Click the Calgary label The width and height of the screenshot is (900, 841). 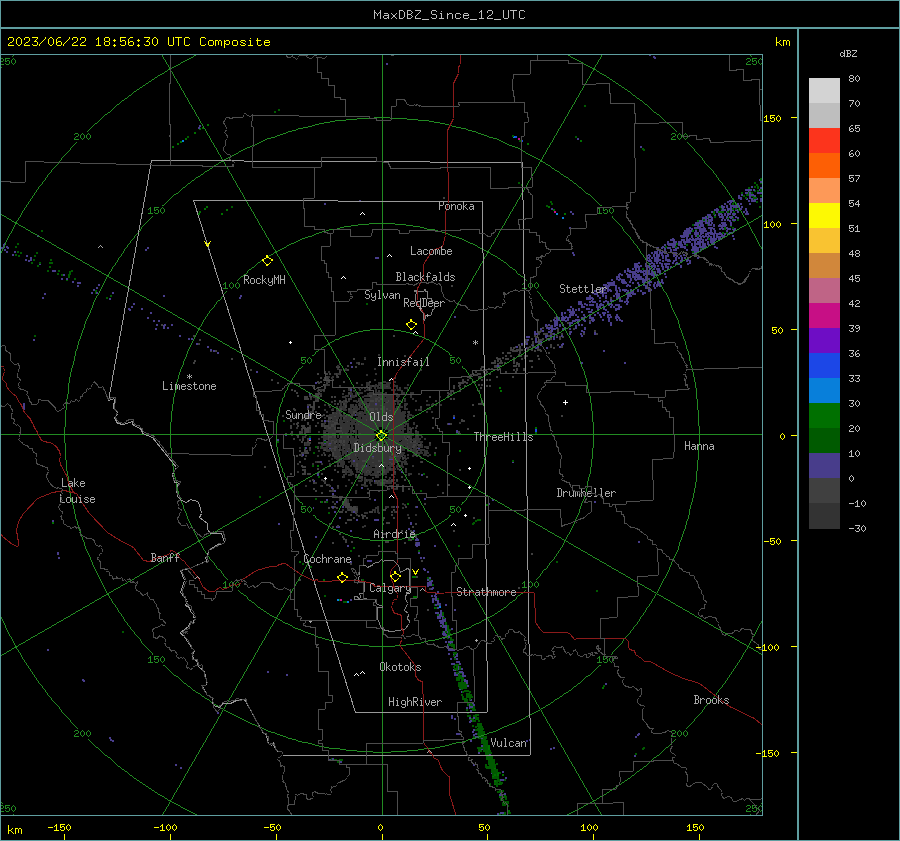[390, 588]
